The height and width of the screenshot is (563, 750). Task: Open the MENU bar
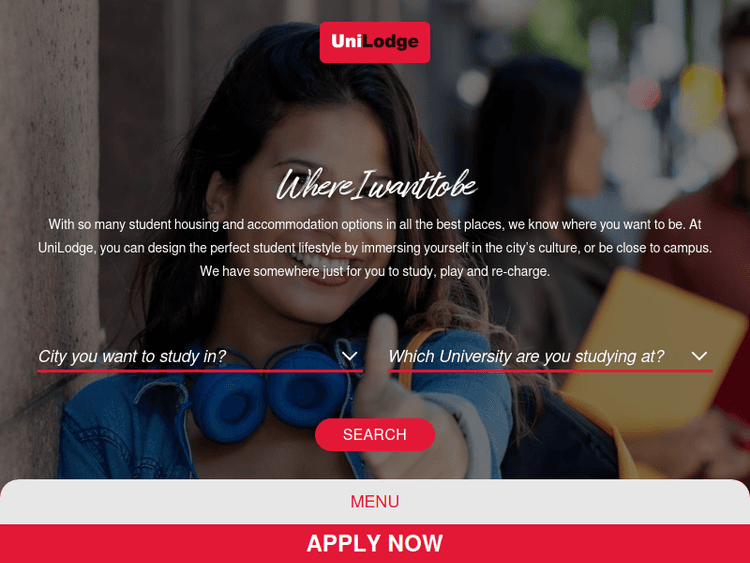tap(375, 501)
